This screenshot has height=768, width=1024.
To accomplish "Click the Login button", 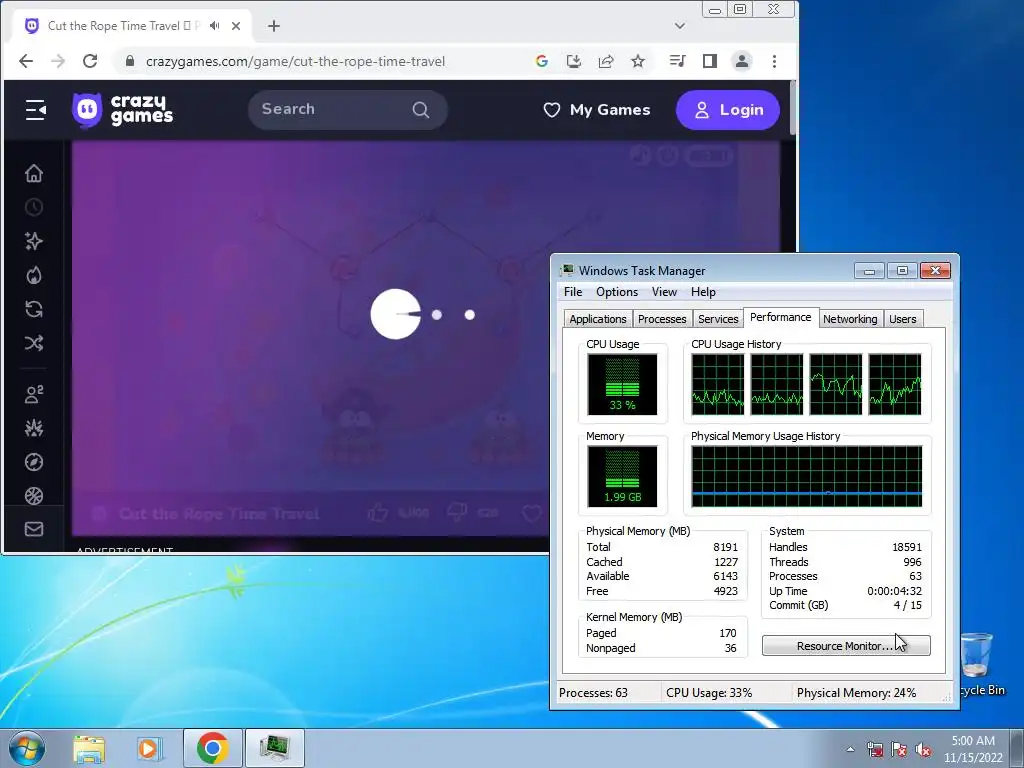I will tap(728, 110).
